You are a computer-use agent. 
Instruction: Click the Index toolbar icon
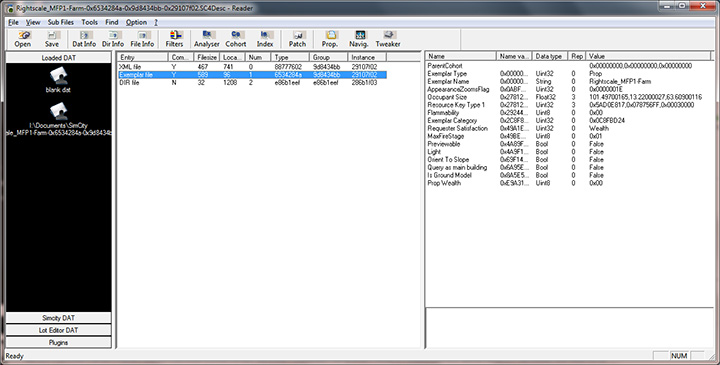pos(265,39)
